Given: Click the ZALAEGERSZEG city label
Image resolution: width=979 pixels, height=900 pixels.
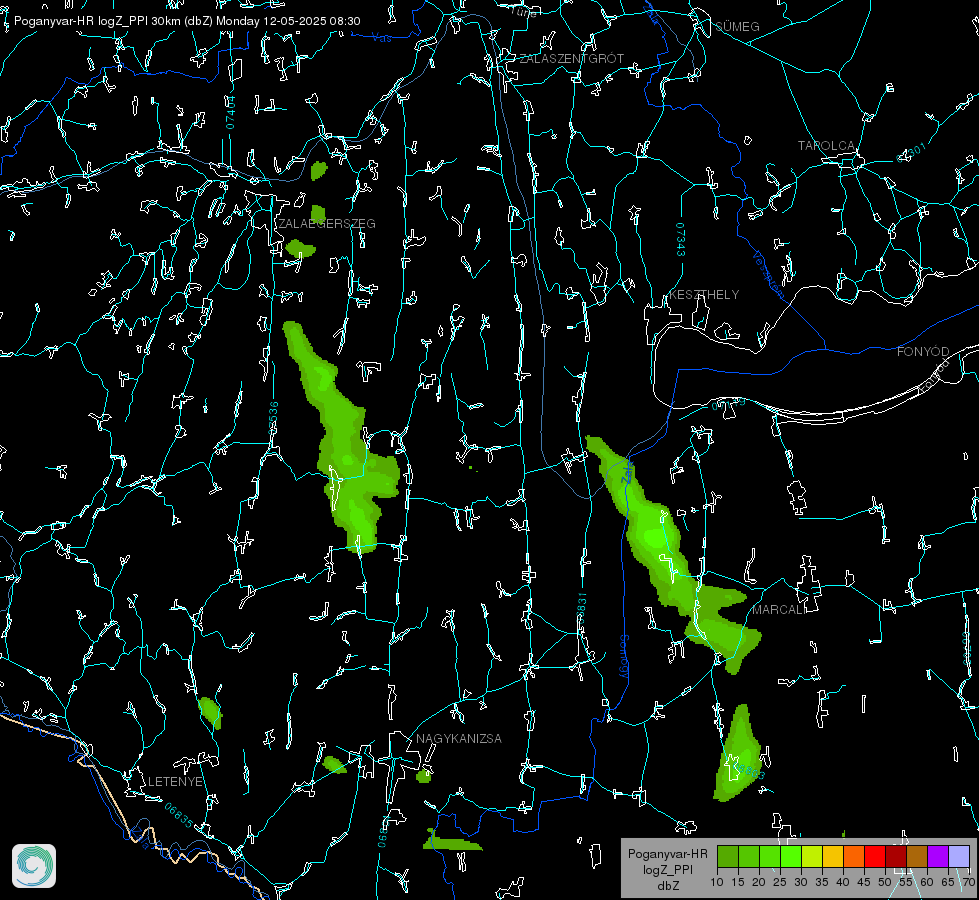Looking at the screenshot, I should point(327,224).
